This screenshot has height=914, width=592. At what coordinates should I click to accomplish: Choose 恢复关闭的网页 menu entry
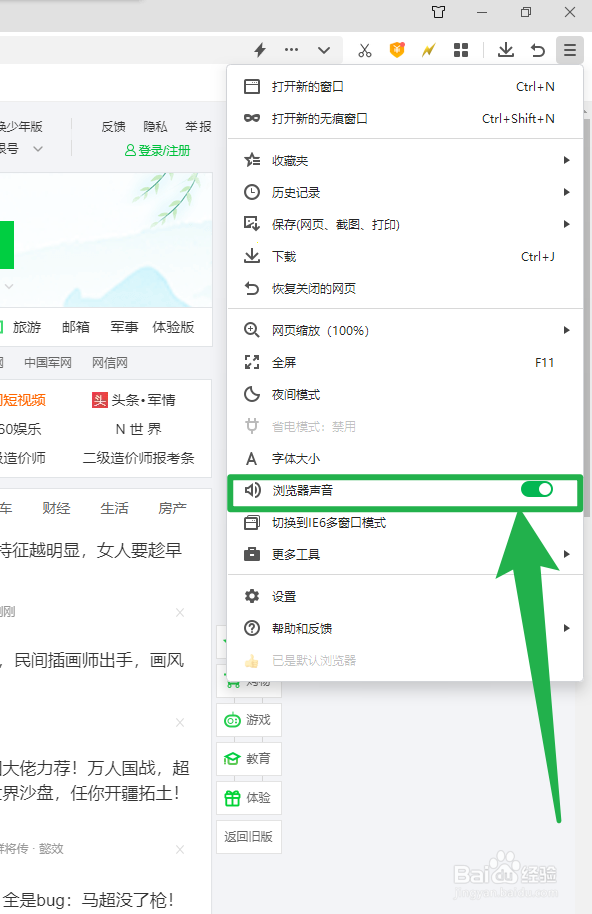pos(405,289)
